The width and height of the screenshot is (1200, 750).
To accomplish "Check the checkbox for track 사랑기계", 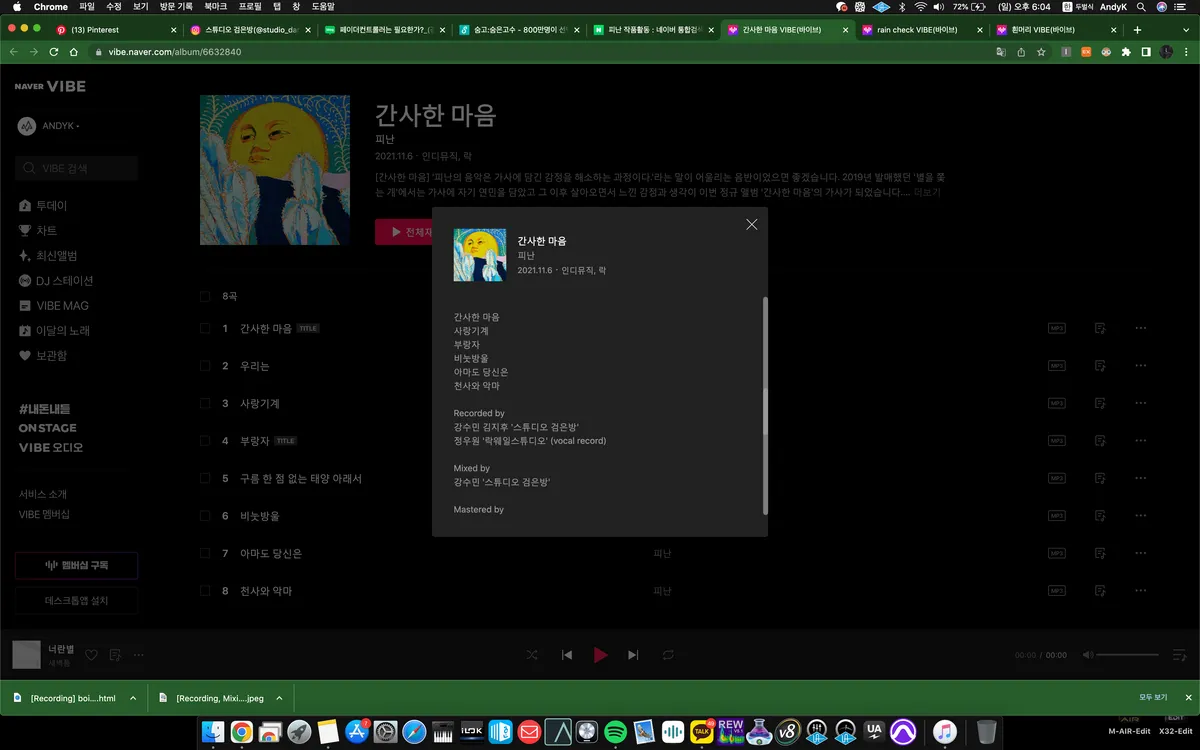I will pos(204,403).
